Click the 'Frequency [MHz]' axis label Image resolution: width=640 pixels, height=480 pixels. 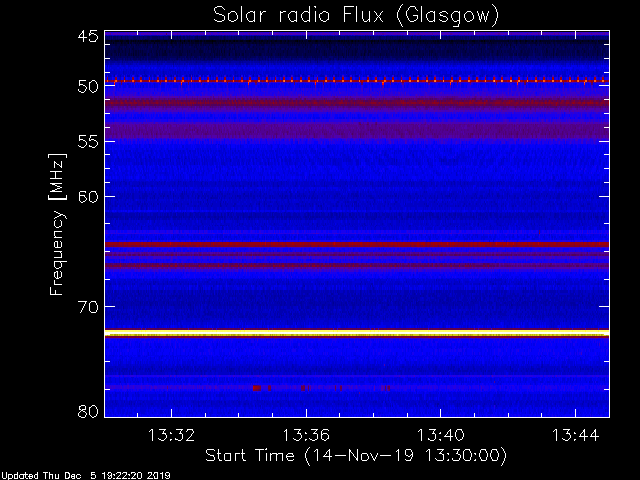pos(57,224)
